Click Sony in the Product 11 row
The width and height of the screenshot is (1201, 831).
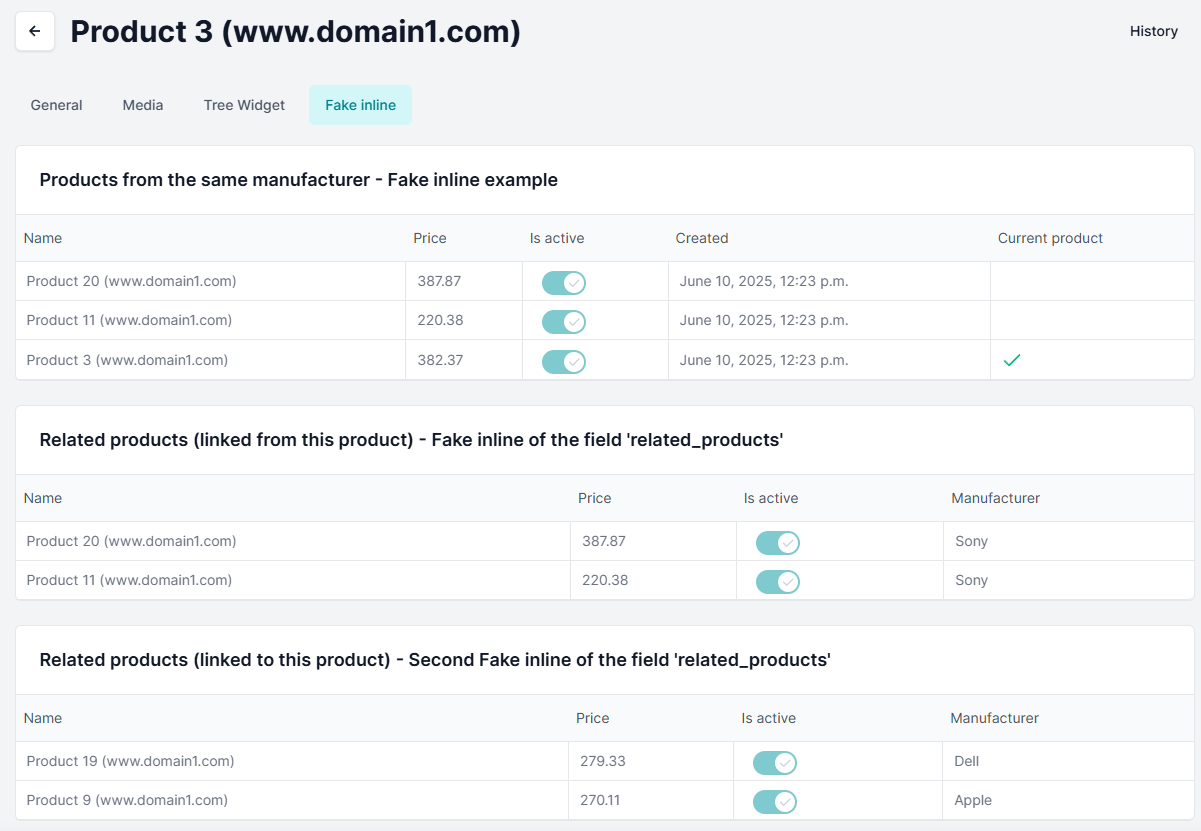tap(971, 580)
